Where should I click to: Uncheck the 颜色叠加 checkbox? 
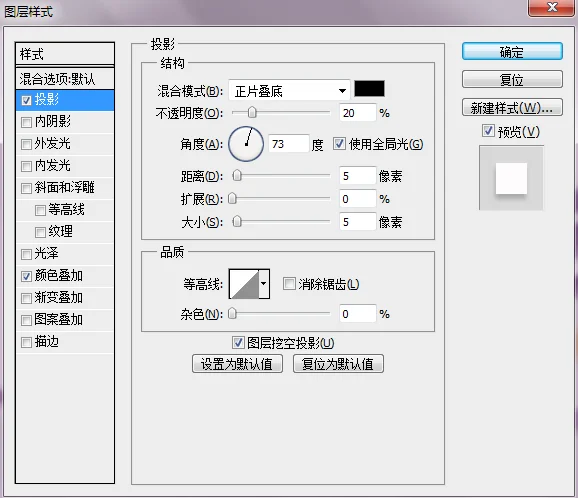click(26, 276)
